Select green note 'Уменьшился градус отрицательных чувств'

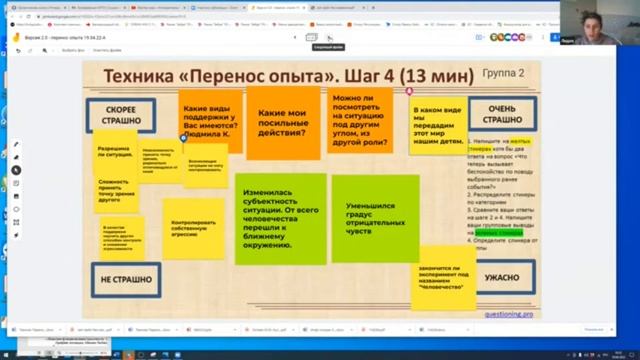[x=376, y=218]
